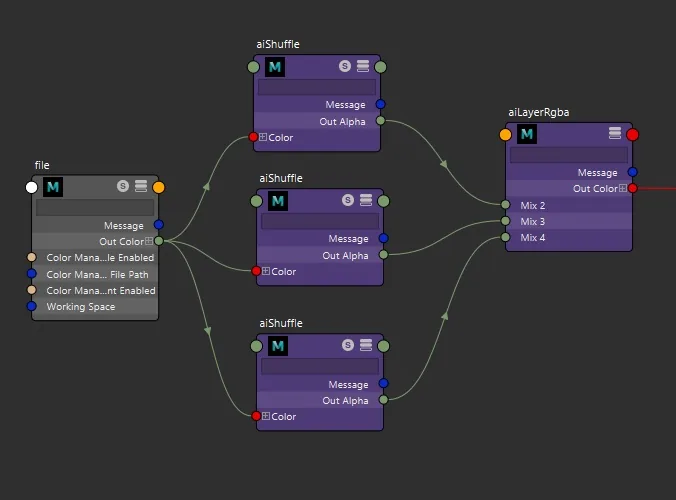Click red output port atop aiLayerRgba node
The width and height of the screenshot is (676, 500).
click(x=632, y=135)
